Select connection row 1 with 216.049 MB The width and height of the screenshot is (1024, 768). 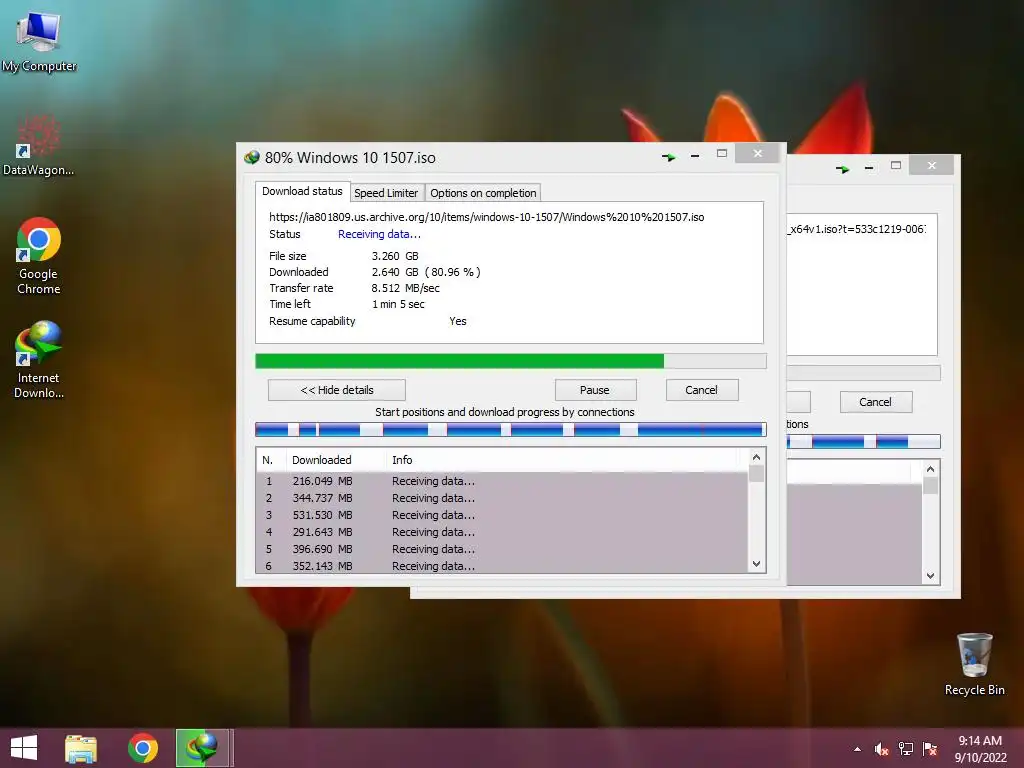tap(502, 481)
